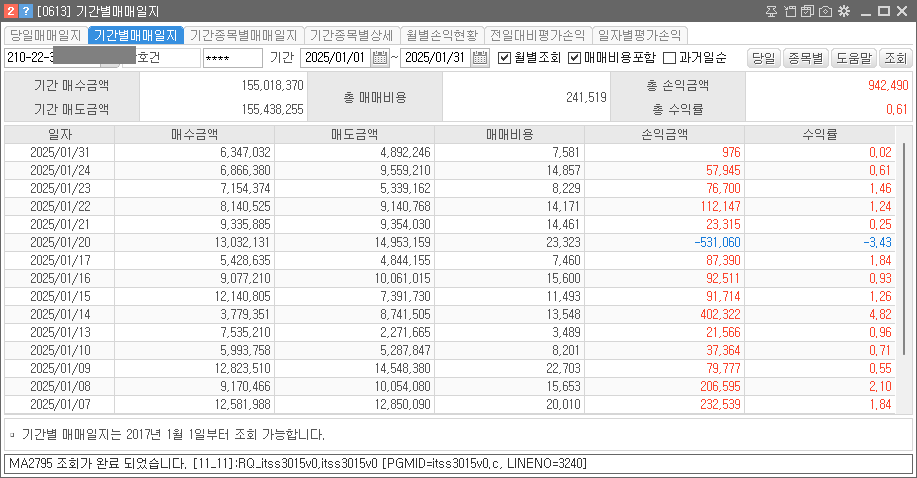This screenshot has width=917, height=478.
Task: Click the blue question mark icon
Action: 26,11
